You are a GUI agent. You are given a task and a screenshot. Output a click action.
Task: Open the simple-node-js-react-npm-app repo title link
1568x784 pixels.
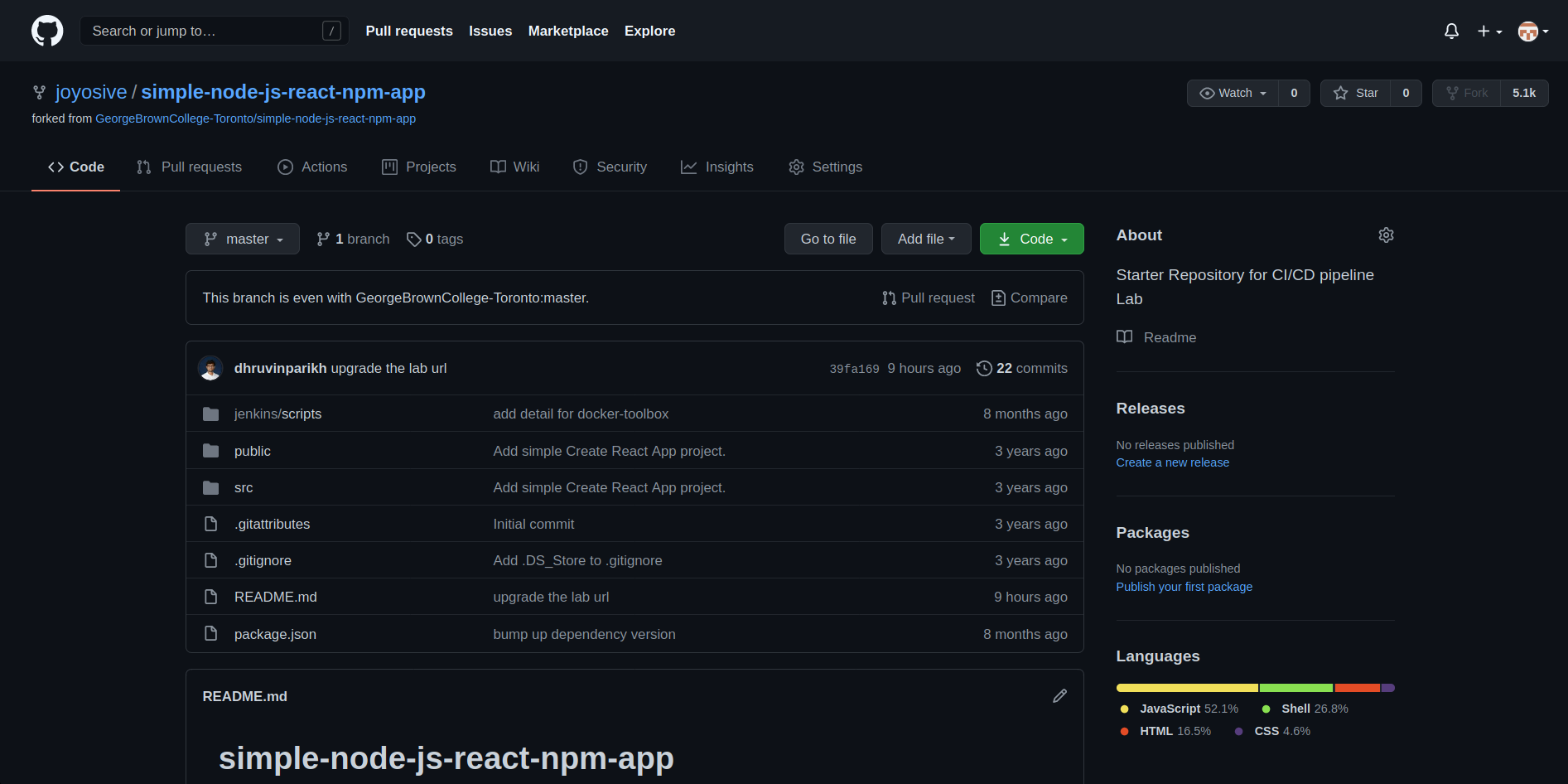283,92
